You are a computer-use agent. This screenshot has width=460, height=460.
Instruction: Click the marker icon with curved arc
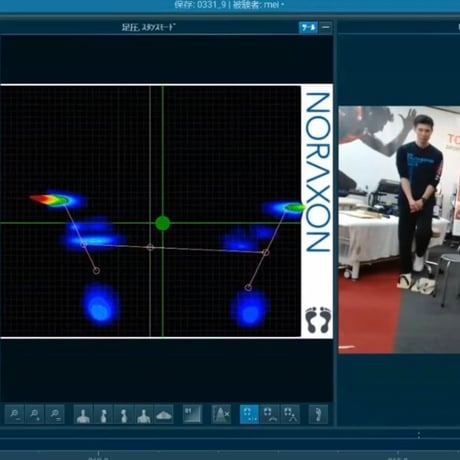point(270,414)
